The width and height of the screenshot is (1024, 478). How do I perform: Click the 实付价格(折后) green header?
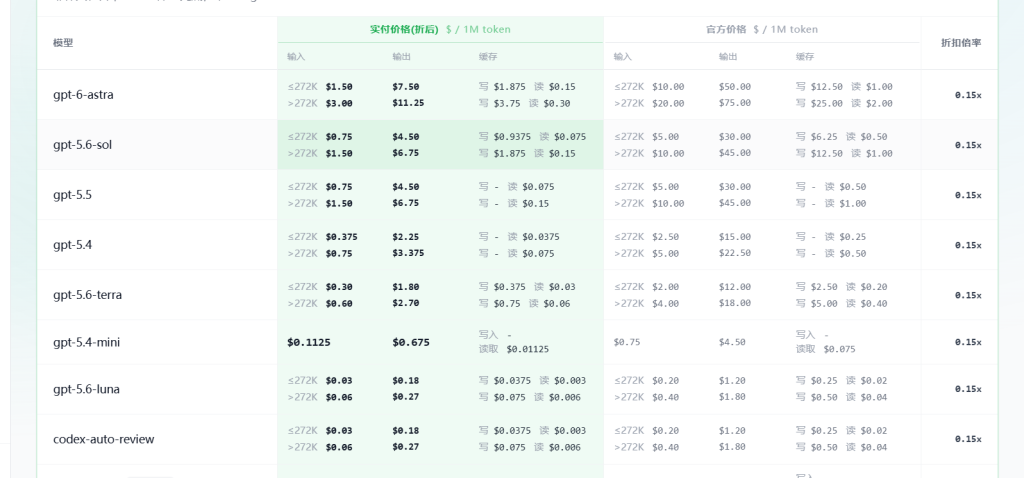pos(404,29)
